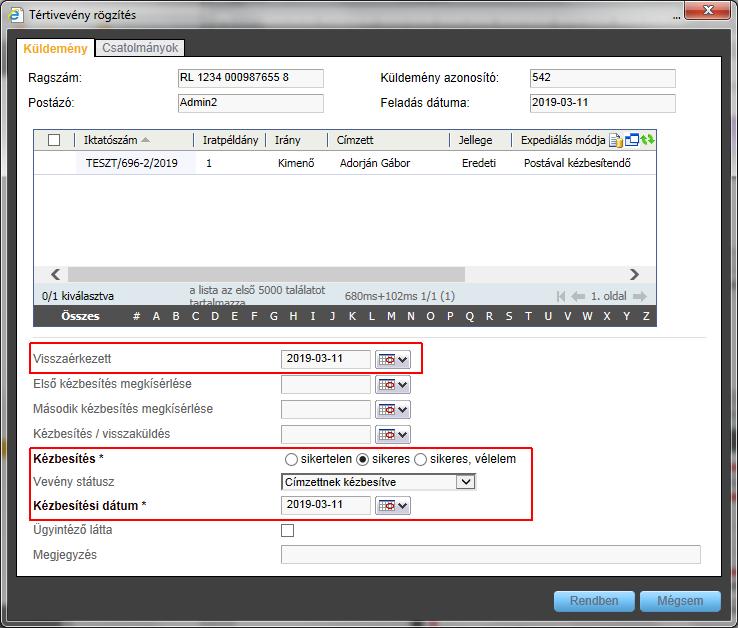Tick the select-all checkbox in table header

coord(54,140)
